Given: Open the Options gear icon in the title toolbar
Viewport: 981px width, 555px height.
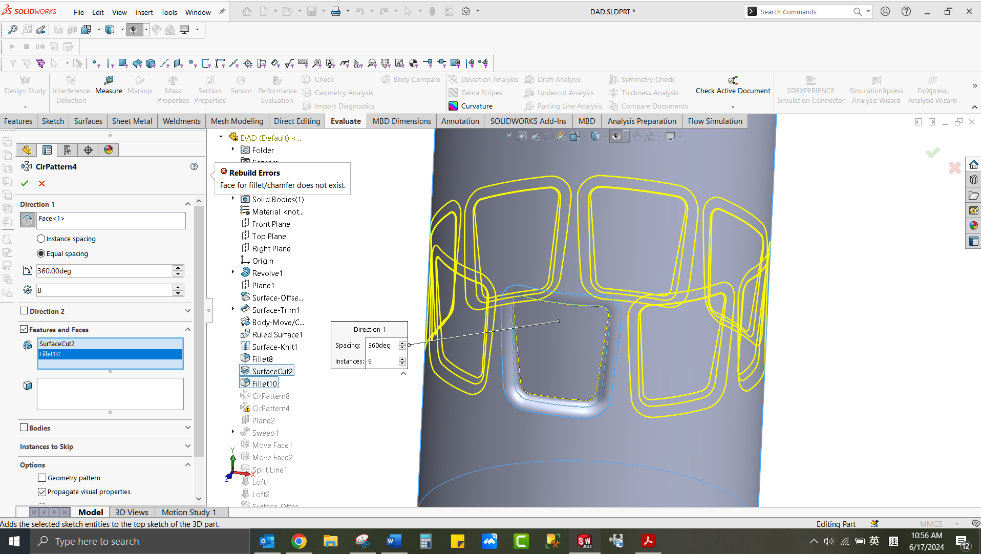Looking at the screenshot, I should pos(466,11).
